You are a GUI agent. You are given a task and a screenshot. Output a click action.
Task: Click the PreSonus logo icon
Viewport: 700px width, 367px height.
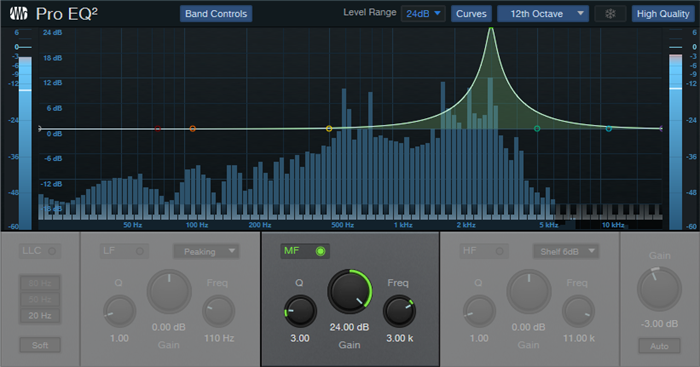18,14
